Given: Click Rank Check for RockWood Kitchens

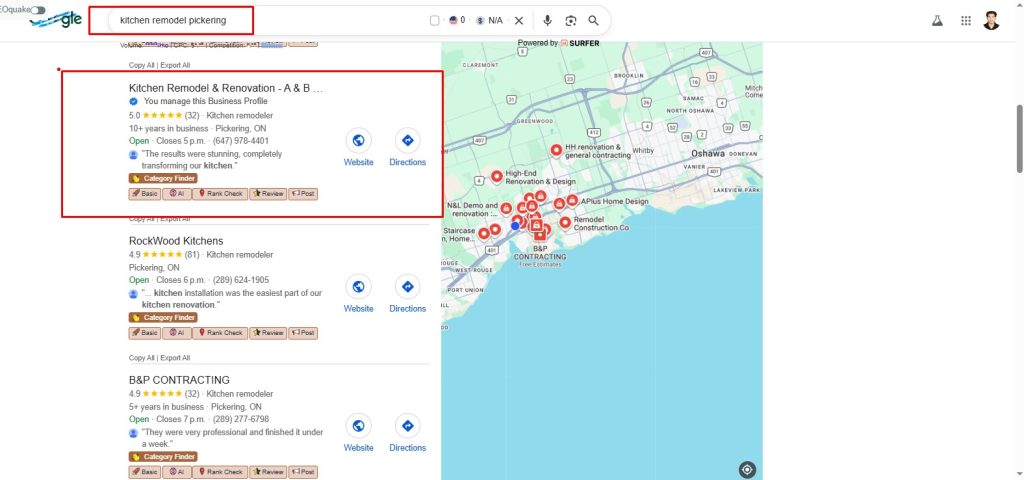Looking at the screenshot, I should pyautogui.click(x=220, y=333).
